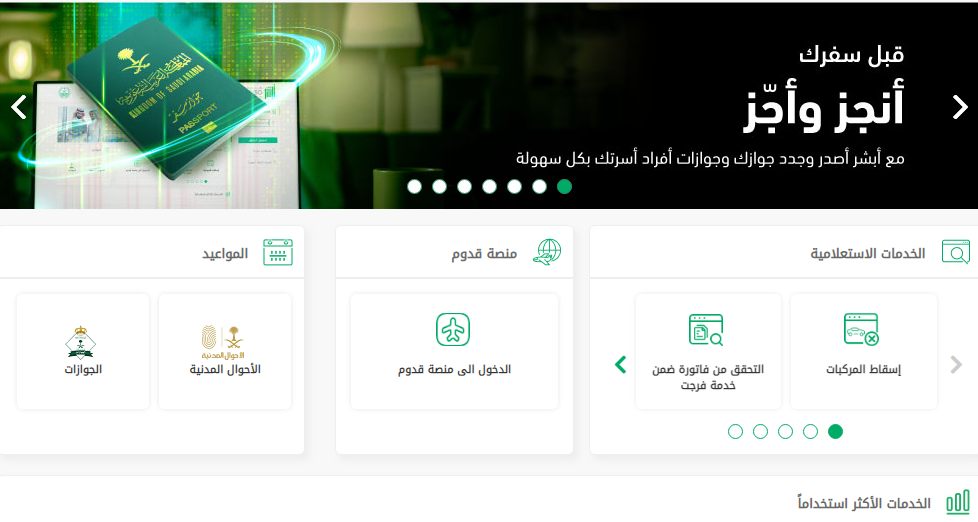
Task: Go to next banner slide with right arrow
Action: click(x=960, y=107)
